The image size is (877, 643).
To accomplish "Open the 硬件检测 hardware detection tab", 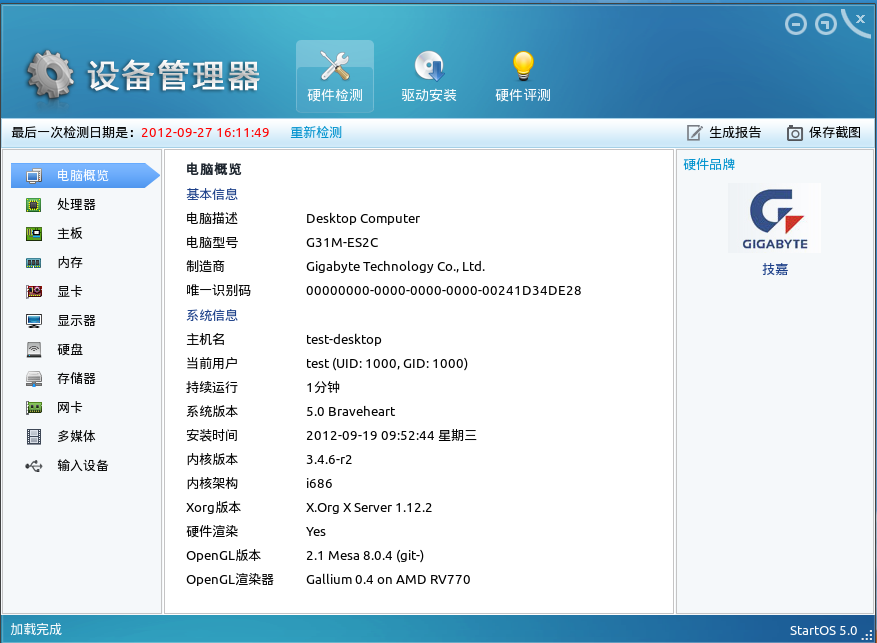I will coord(335,76).
